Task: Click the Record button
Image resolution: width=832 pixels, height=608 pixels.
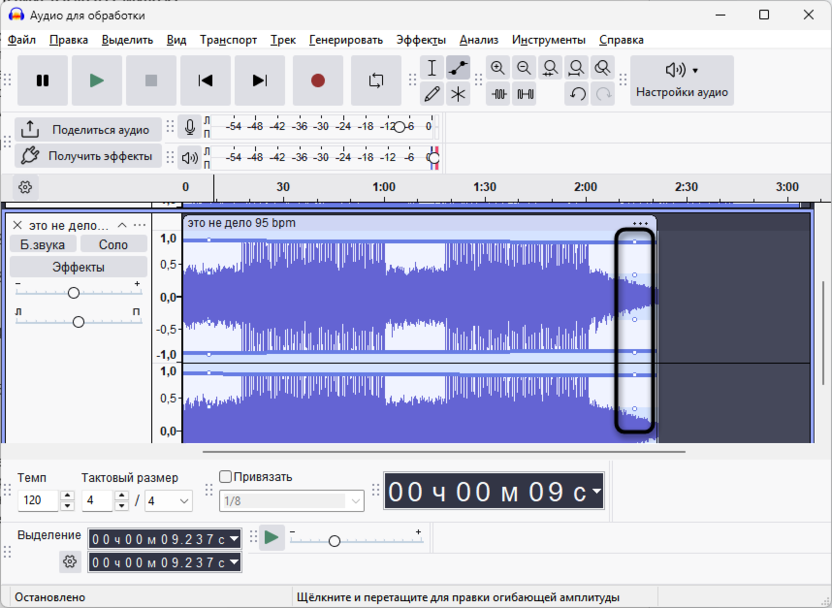Action: [318, 81]
